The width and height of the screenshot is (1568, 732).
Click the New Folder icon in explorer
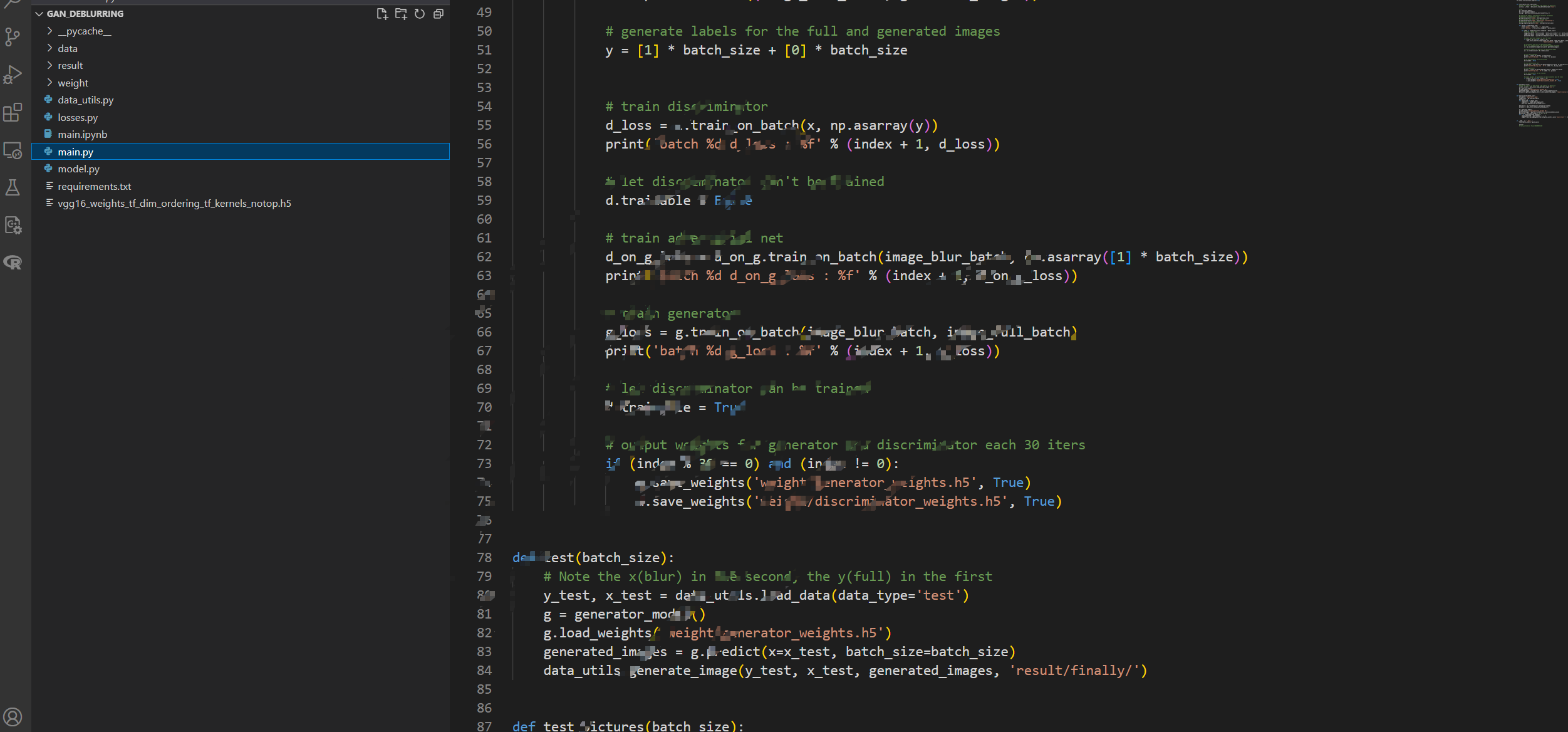pyautogui.click(x=401, y=14)
